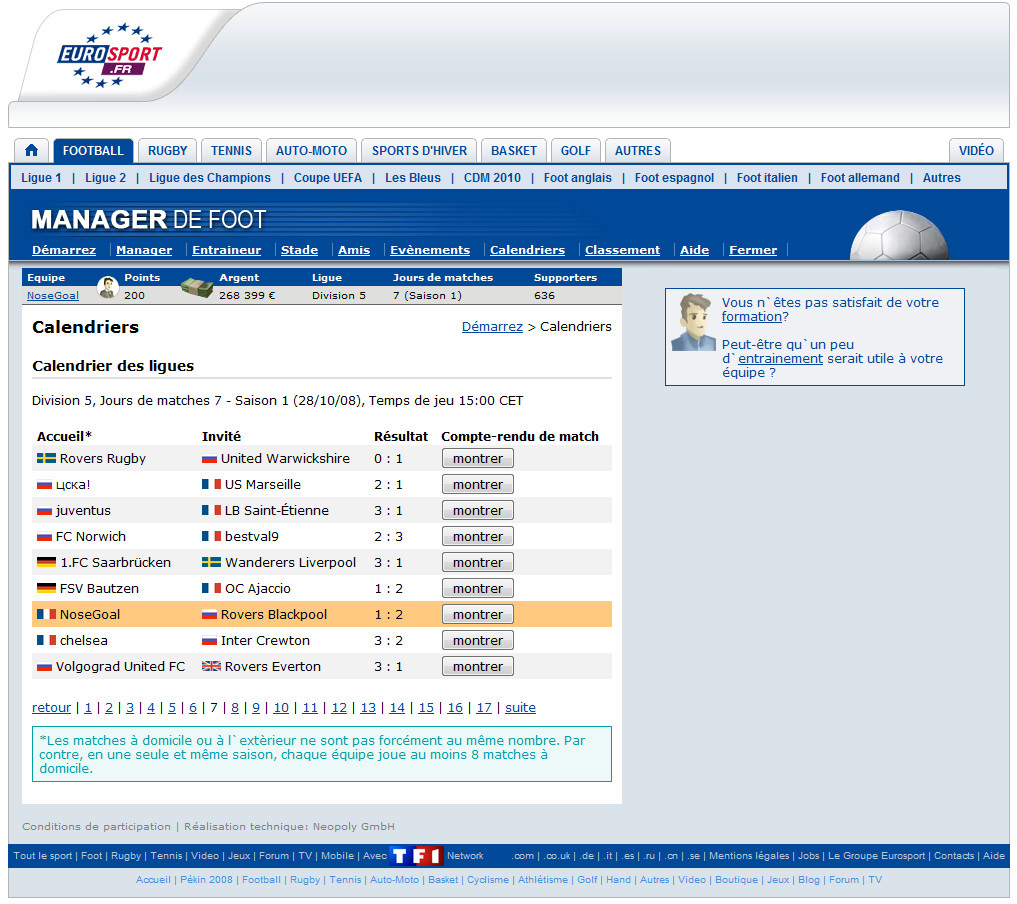The image size is (1017, 904).
Task: Open Calendriers in the manager menu
Action: pyautogui.click(x=527, y=250)
